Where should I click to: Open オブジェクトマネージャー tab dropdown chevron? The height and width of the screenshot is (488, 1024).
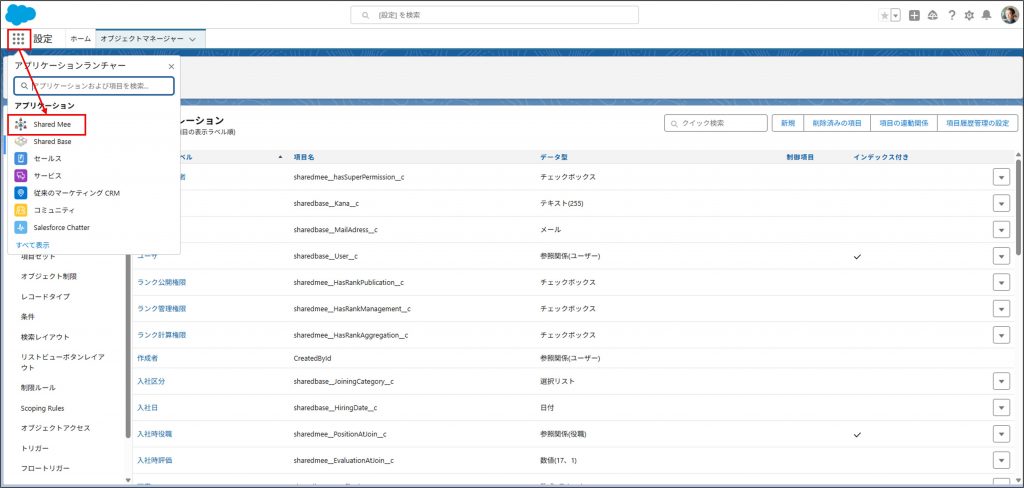point(192,38)
